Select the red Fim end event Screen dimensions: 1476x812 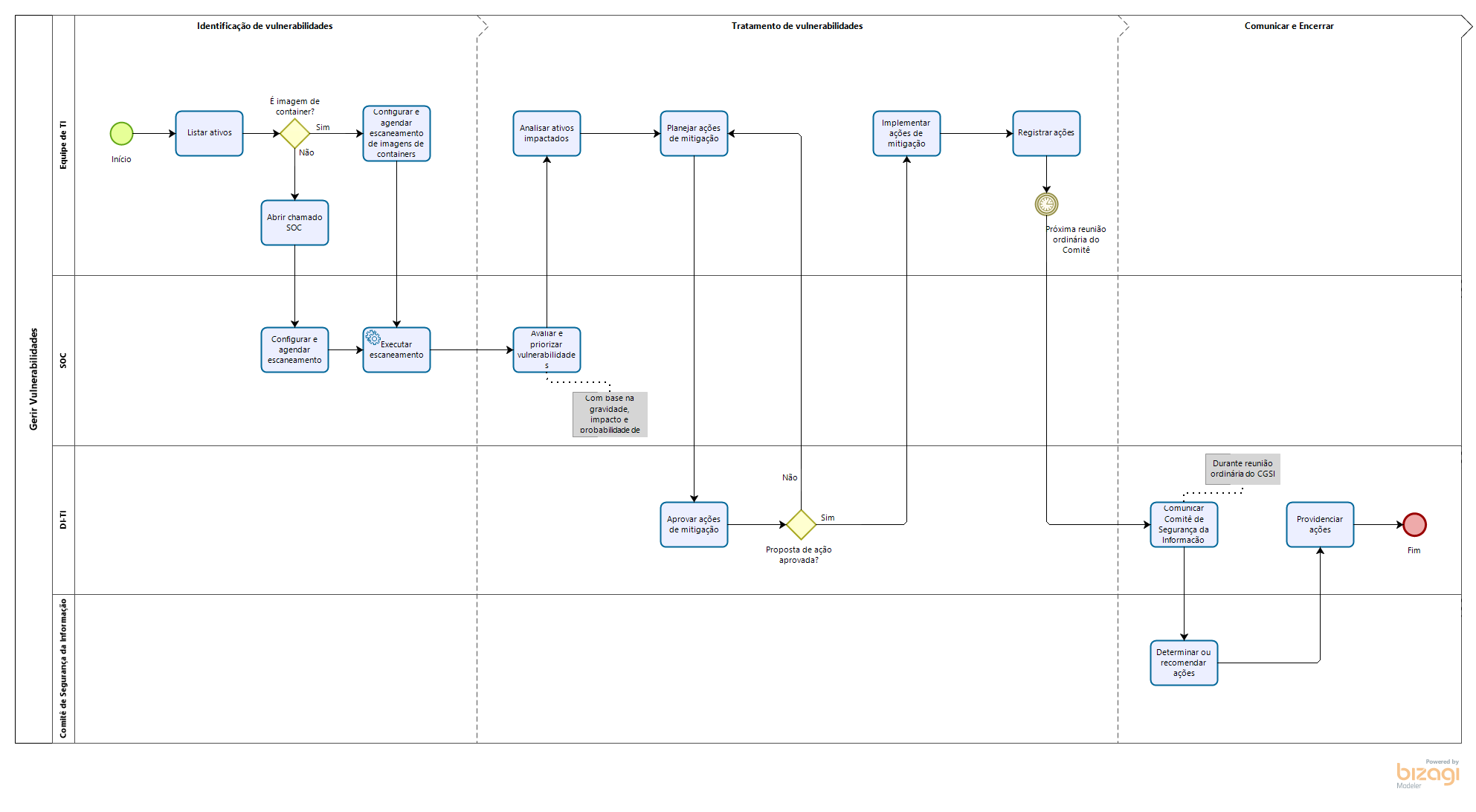click(x=1414, y=525)
